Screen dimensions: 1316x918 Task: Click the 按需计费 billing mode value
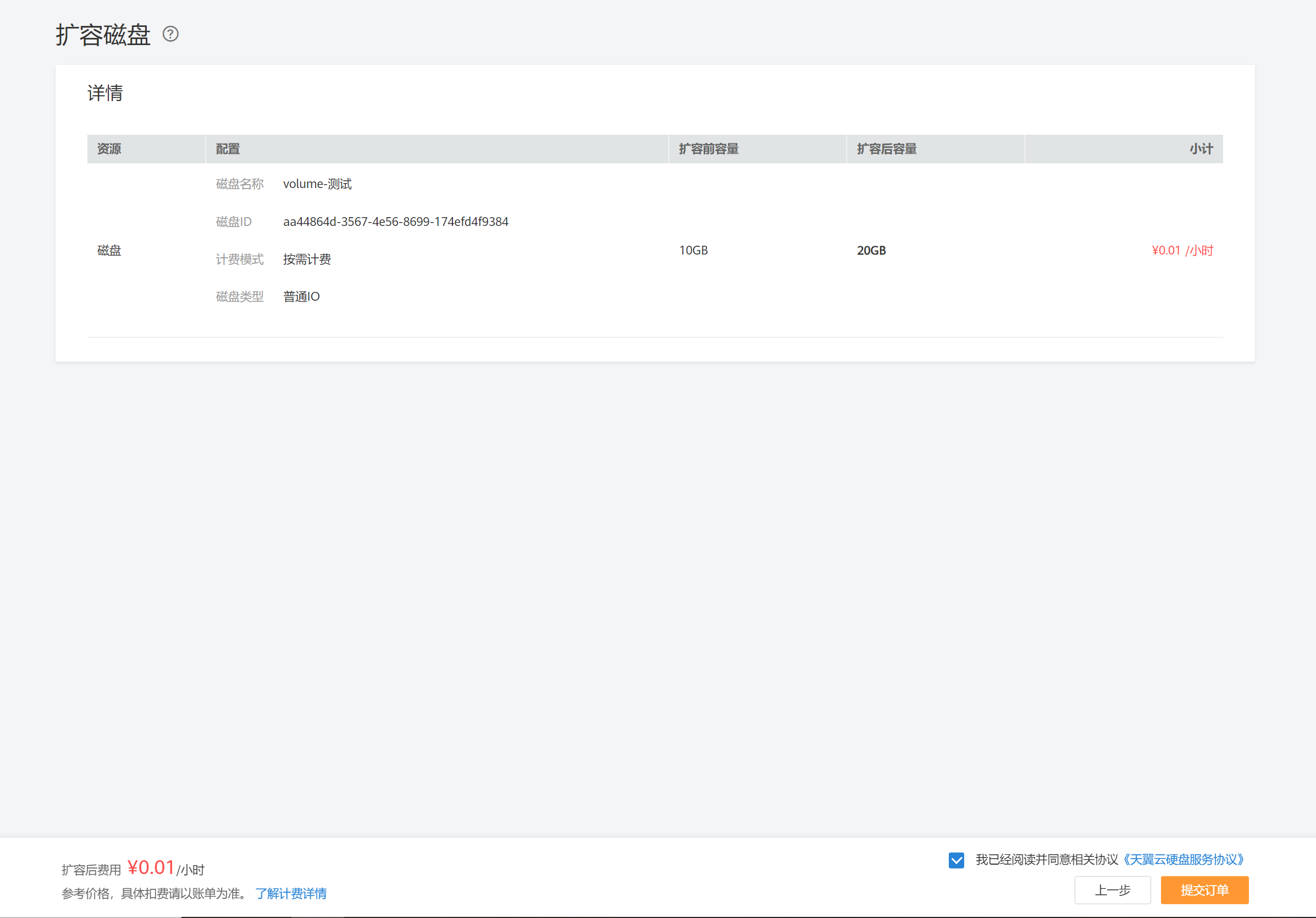point(307,259)
